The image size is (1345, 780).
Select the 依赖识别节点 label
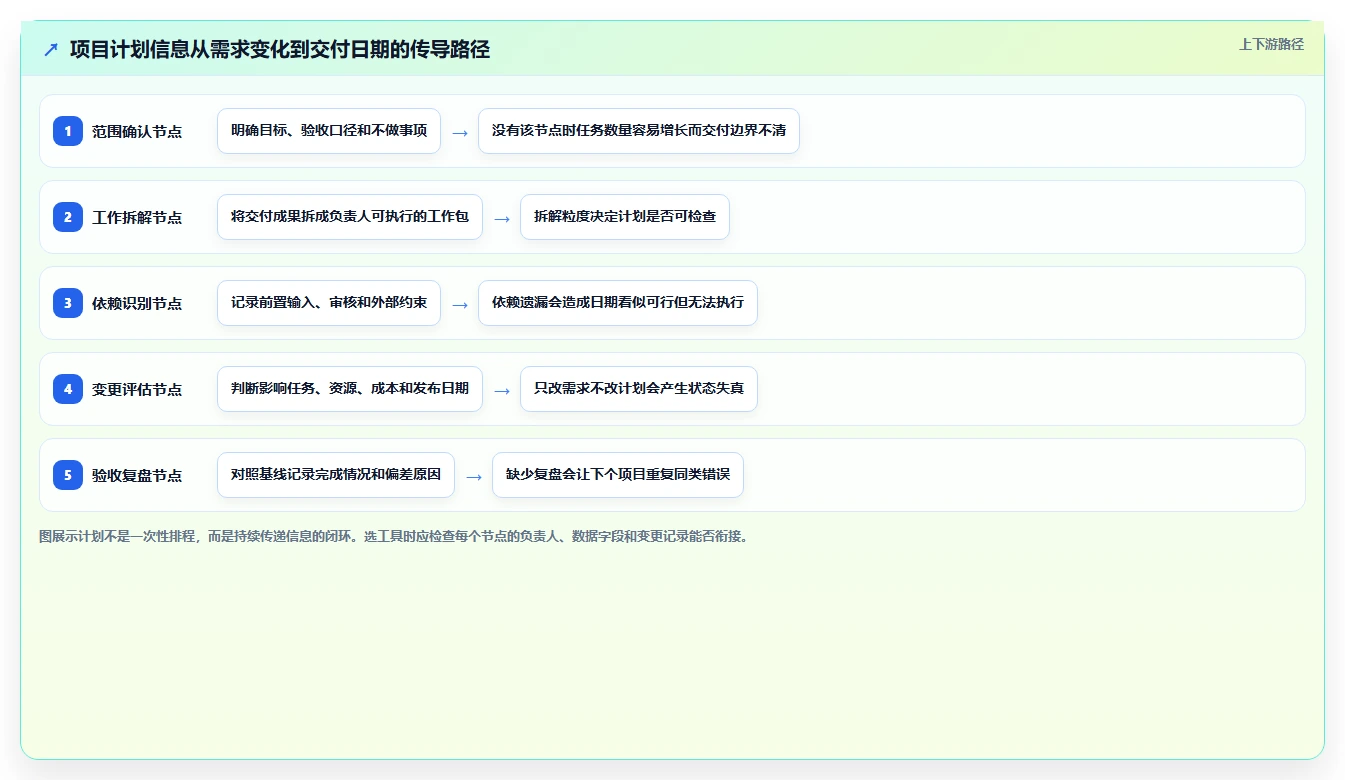137,304
